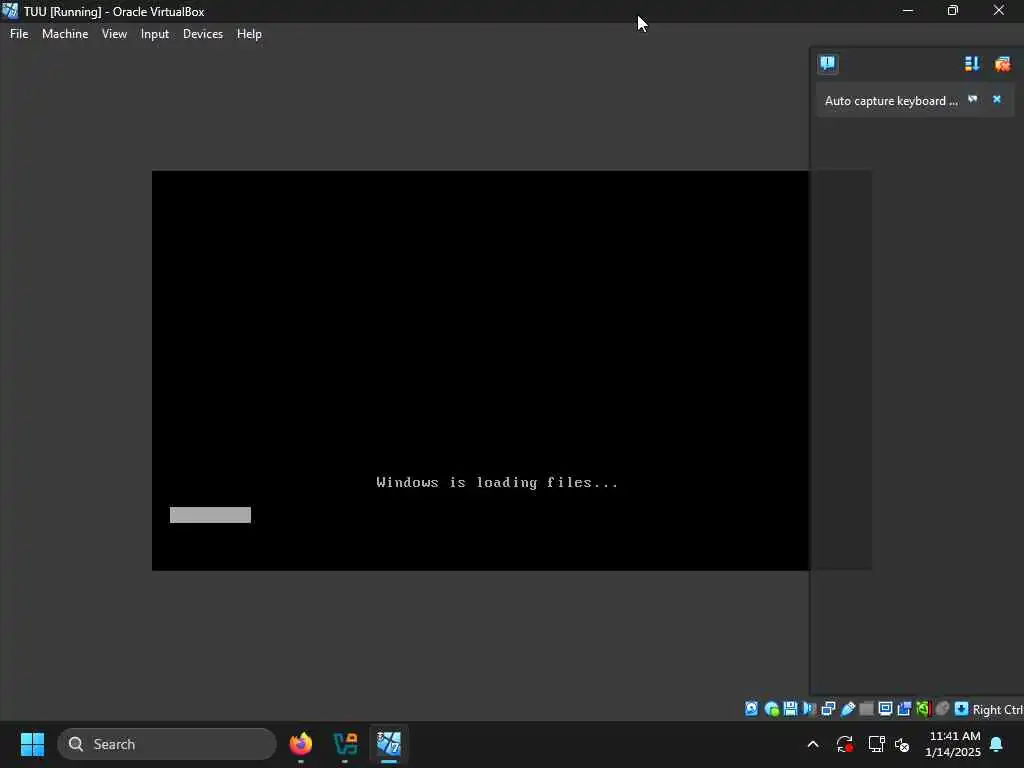Click the sync update tray icon
Viewport: 1024px width, 768px height.
tap(844, 744)
